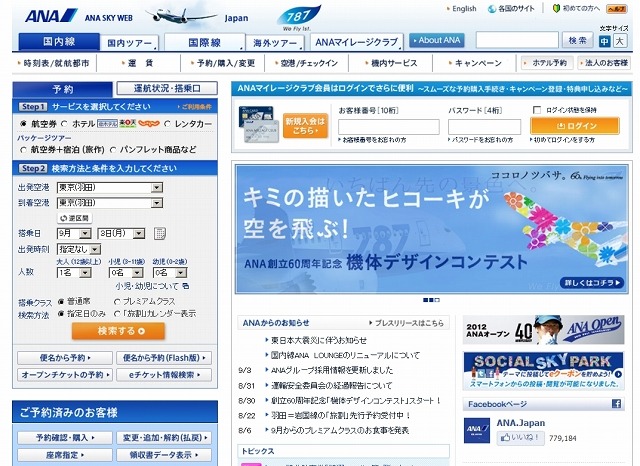Click eチケット情報検索 button
640x466 pixels.
(164, 375)
